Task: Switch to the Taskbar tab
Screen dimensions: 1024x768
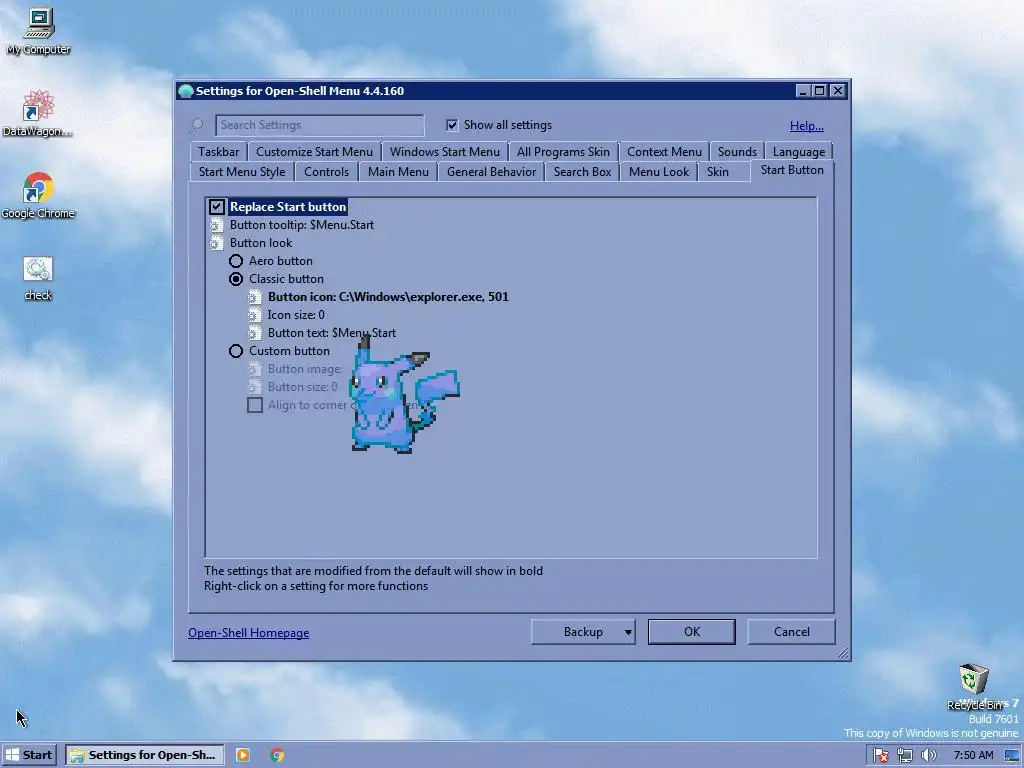Action: [x=218, y=152]
